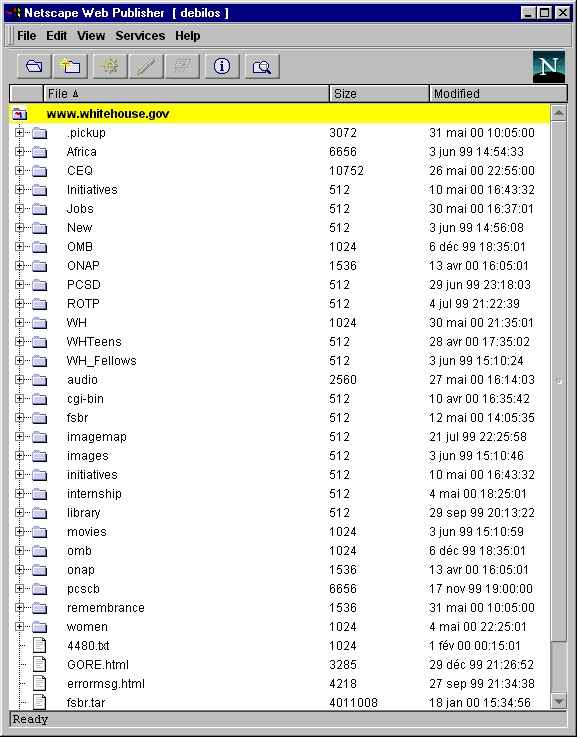The width and height of the screenshot is (577, 737).
Task: Sort by the Size column header
Action: (379, 94)
